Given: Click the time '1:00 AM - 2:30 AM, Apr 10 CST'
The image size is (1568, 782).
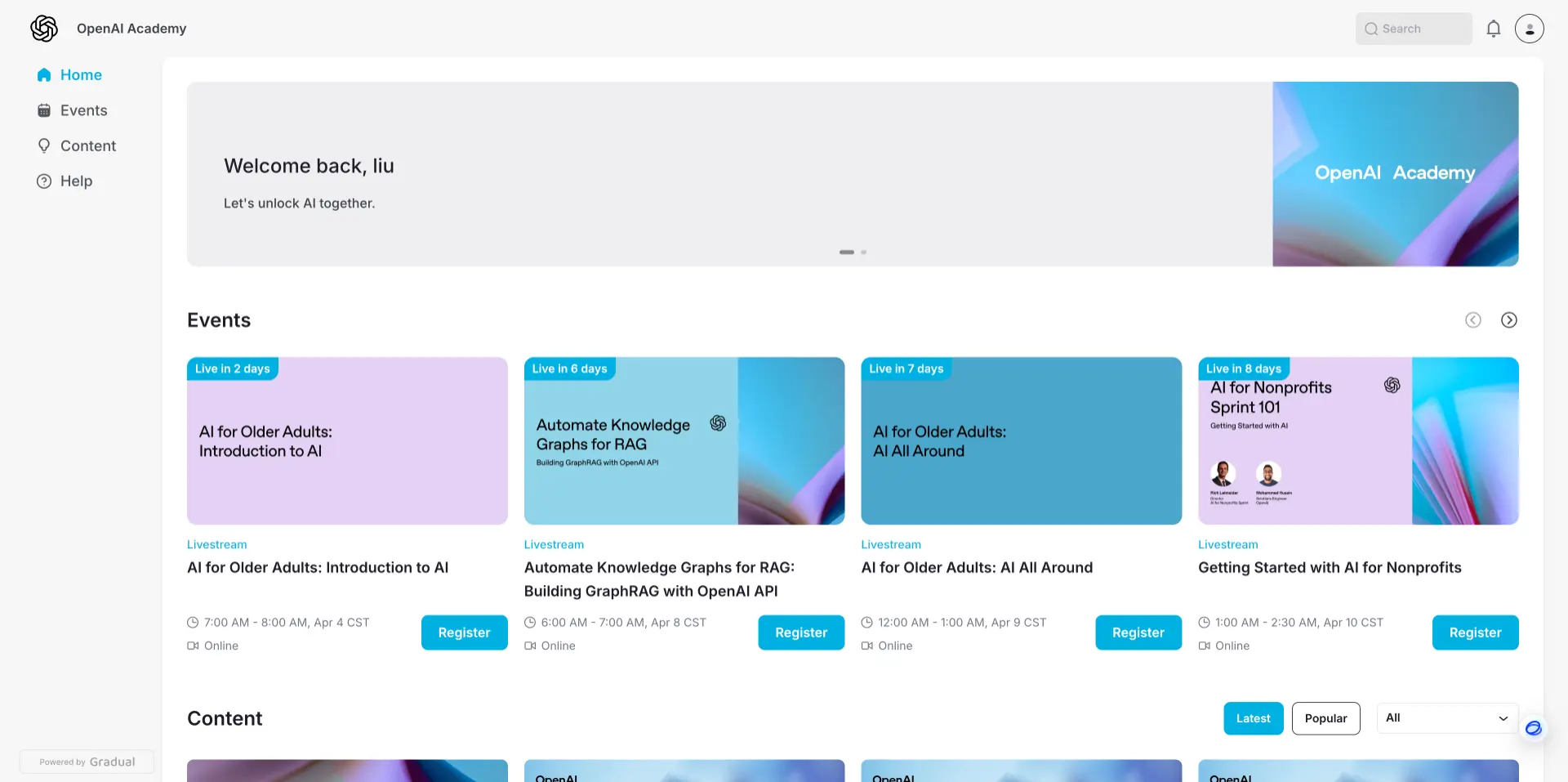Looking at the screenshot, I should (1299, 623).
